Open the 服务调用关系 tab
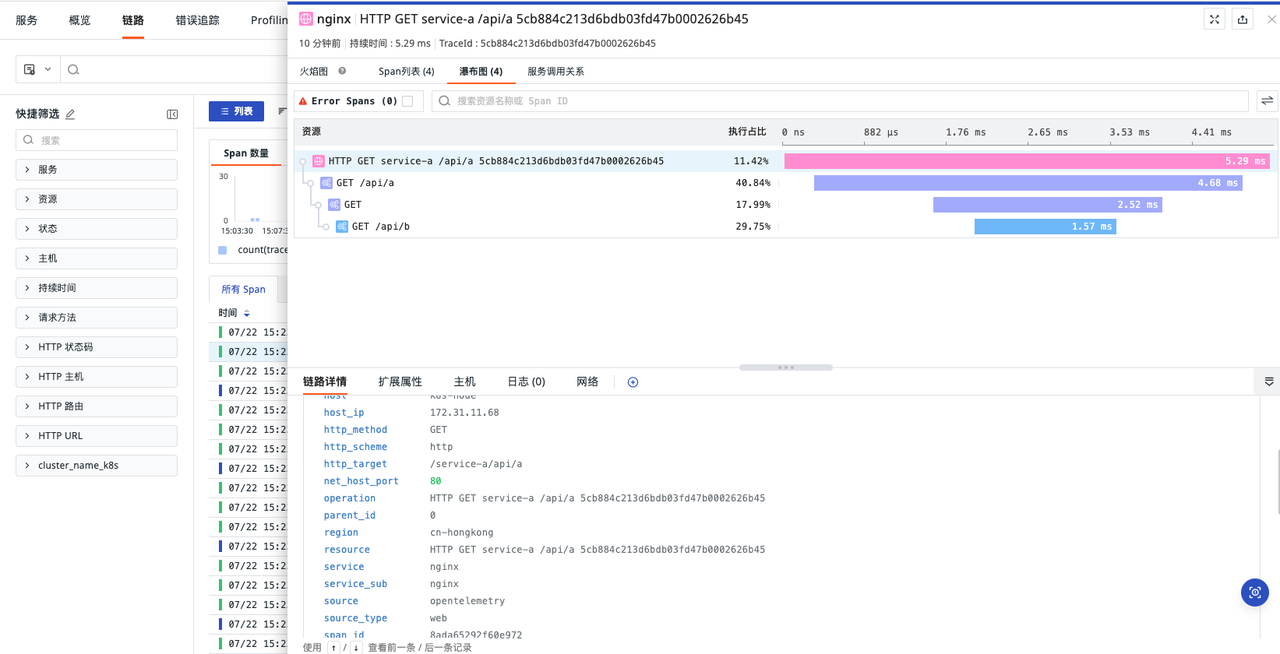Viewport: 1280px width, 654px height. tap(556, 71)
